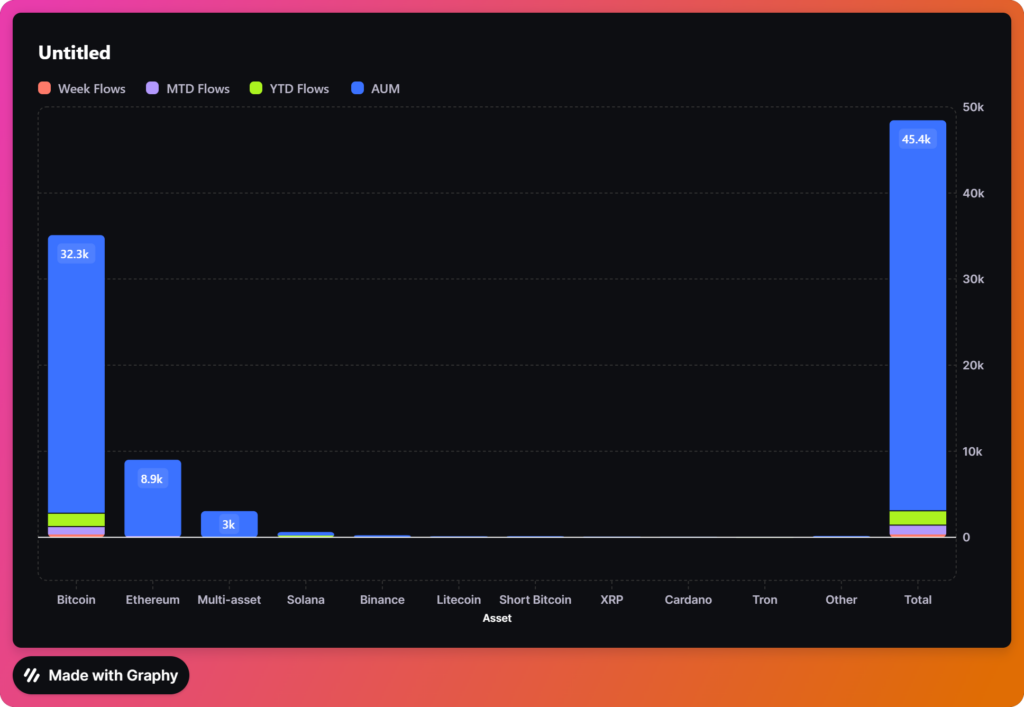Click the 32.3k data label
The image size is (1024, 707).
(x=75, y=254)
